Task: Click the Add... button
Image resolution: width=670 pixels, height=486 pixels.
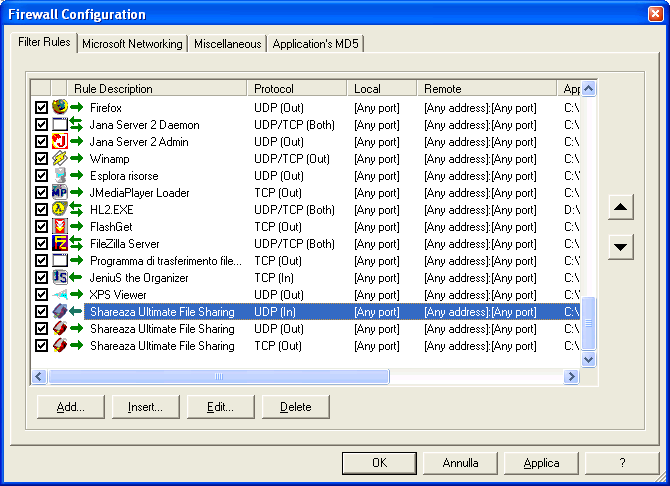Action: [71, 406]
